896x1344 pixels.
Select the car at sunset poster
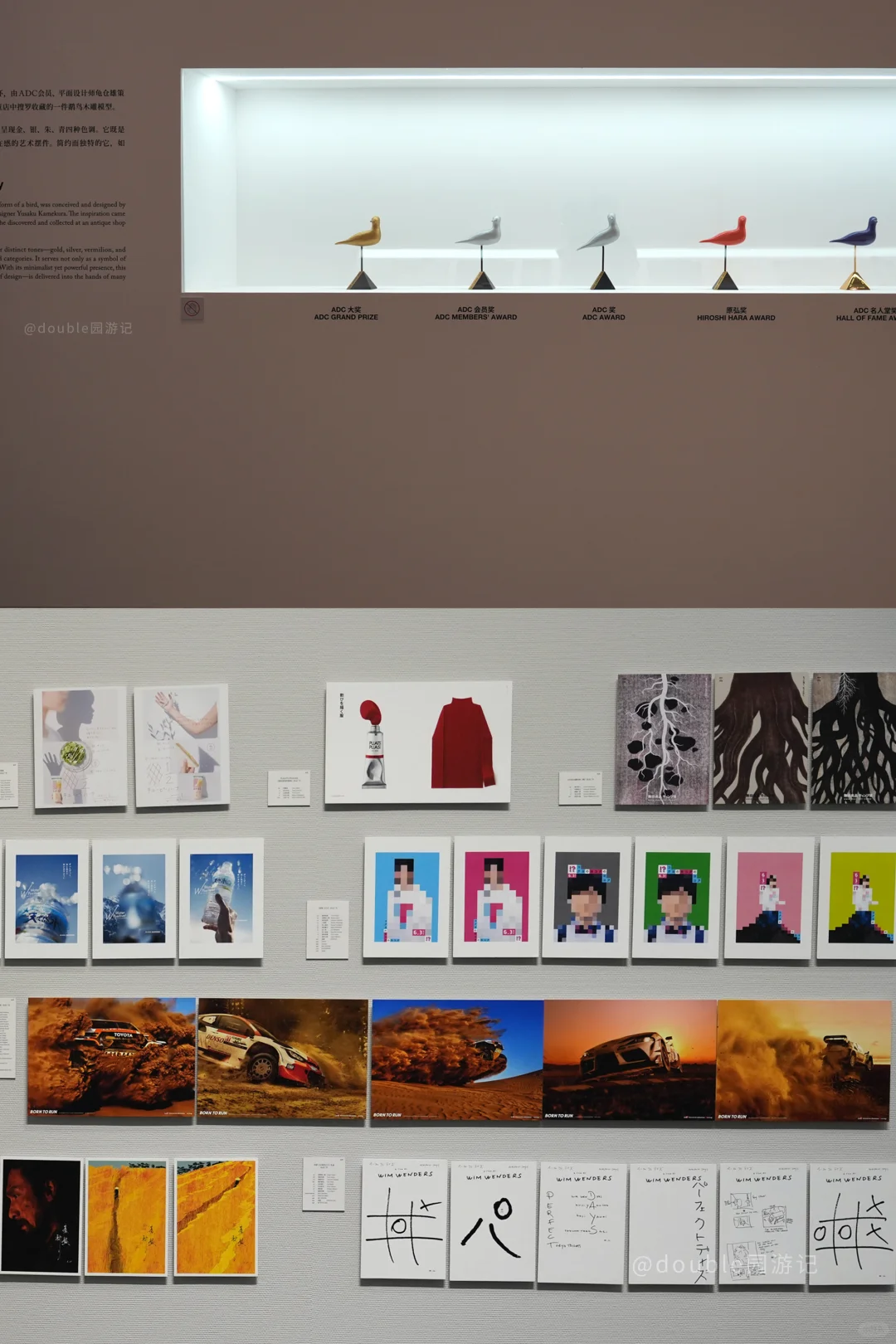(630, 1061)
